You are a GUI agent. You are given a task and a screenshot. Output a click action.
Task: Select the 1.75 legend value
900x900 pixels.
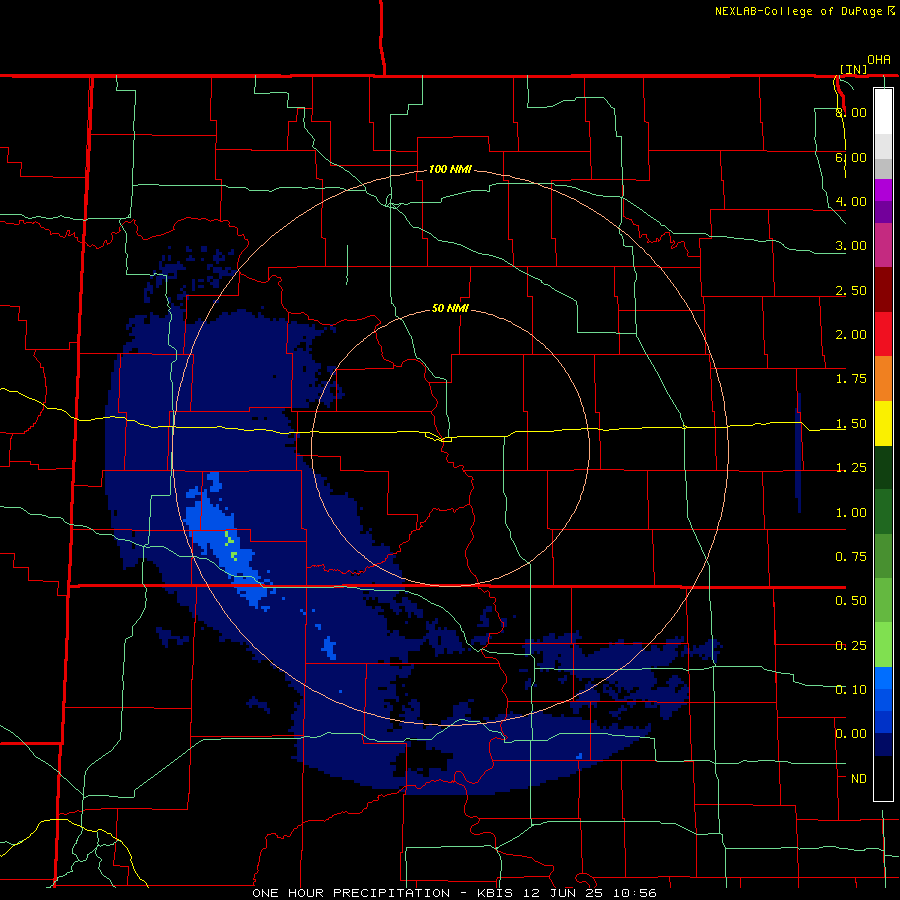pos(851,379)
